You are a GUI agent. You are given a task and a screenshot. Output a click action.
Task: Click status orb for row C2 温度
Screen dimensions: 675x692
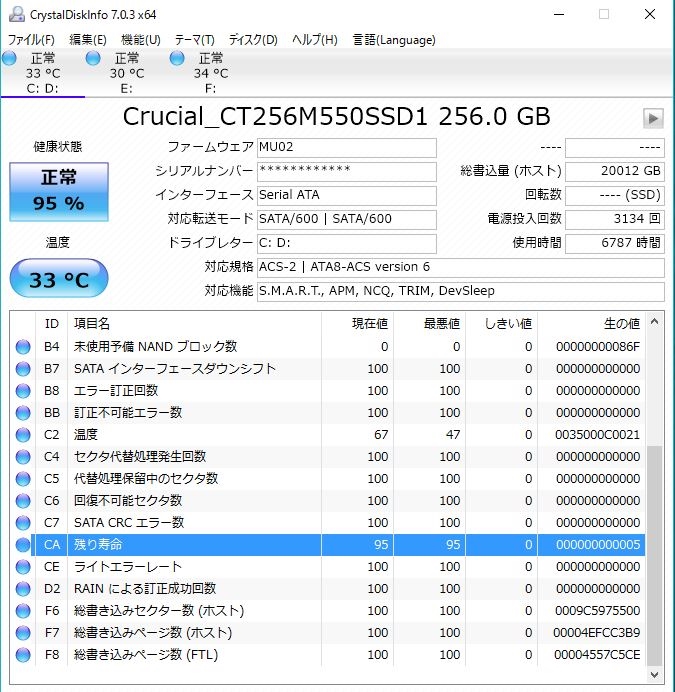23,435
